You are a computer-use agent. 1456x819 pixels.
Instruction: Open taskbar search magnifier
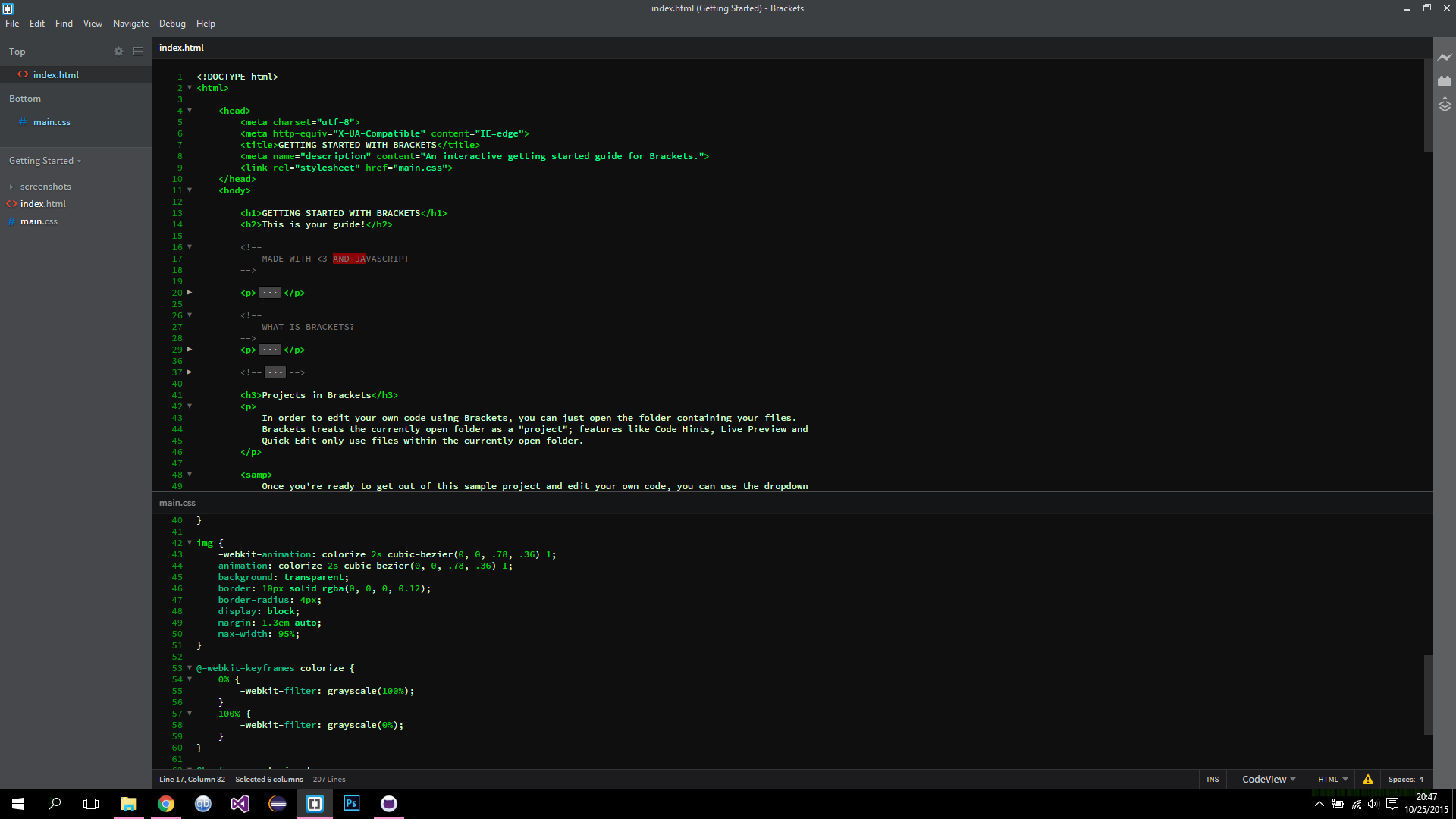coord(55,804)
